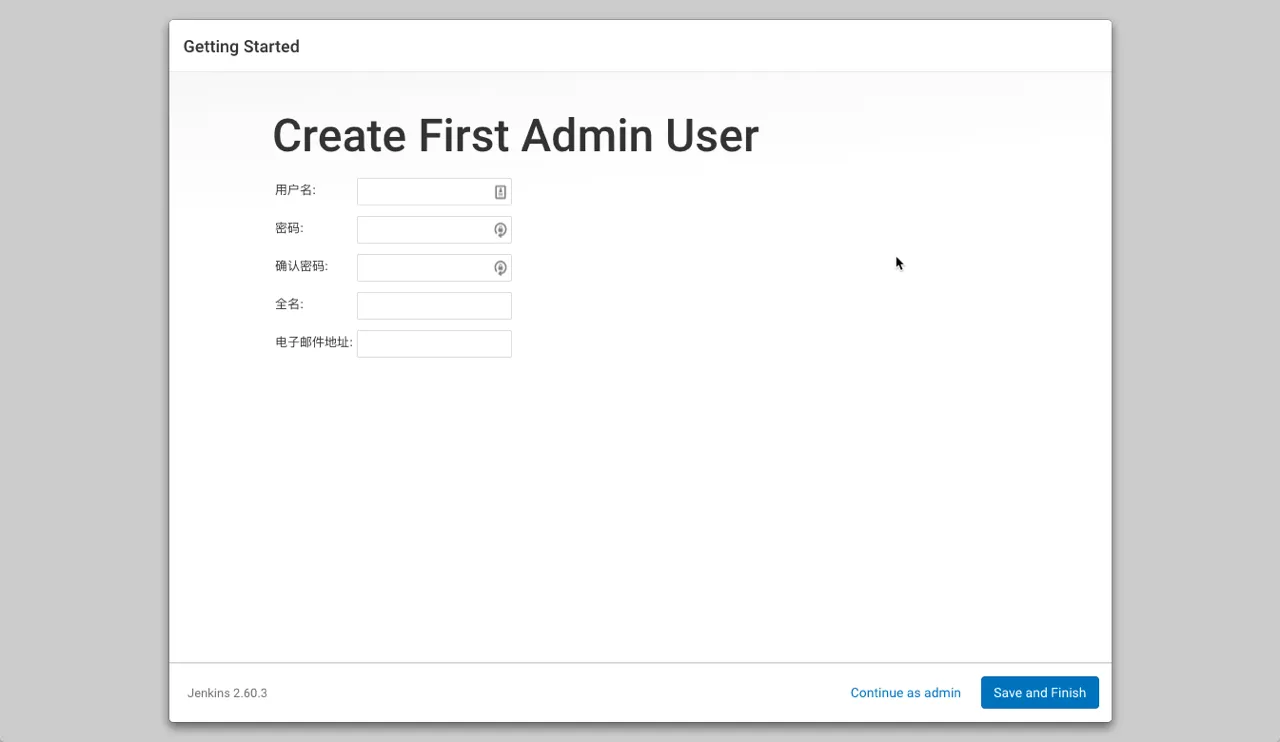Screen dimensions: 1280x742
Task: Click the 密码: label text
Action: point(289,228)
